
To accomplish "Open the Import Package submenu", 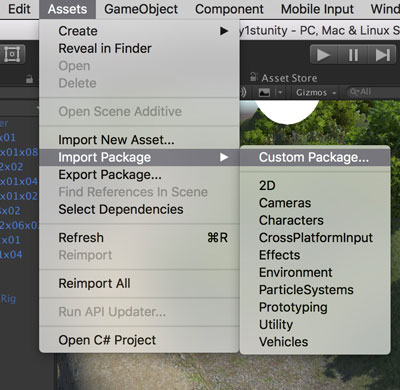I will pyautogui.click(x=139, y=157).
